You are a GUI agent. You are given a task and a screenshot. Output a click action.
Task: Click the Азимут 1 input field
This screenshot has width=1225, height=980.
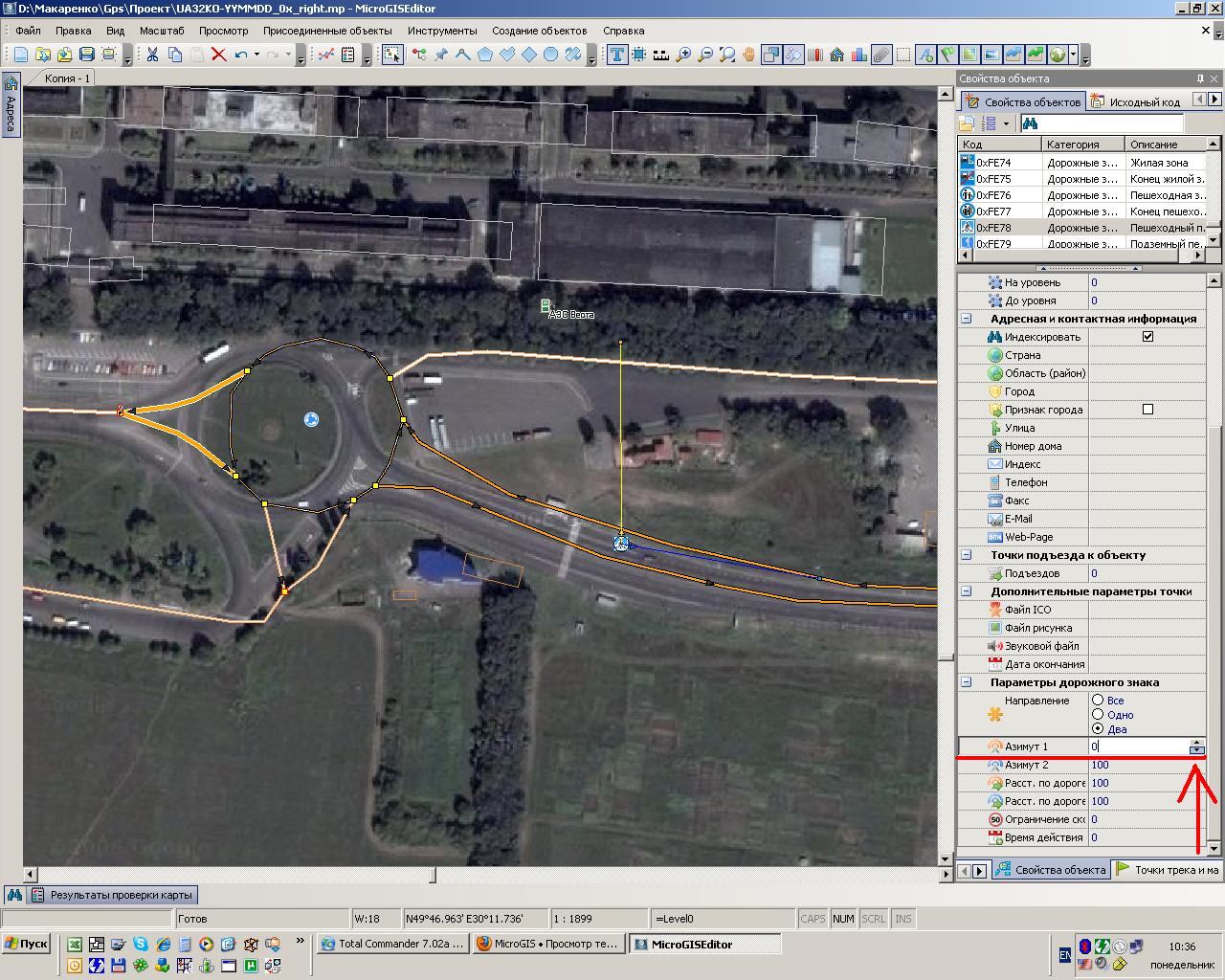[x=1139, y=746]
